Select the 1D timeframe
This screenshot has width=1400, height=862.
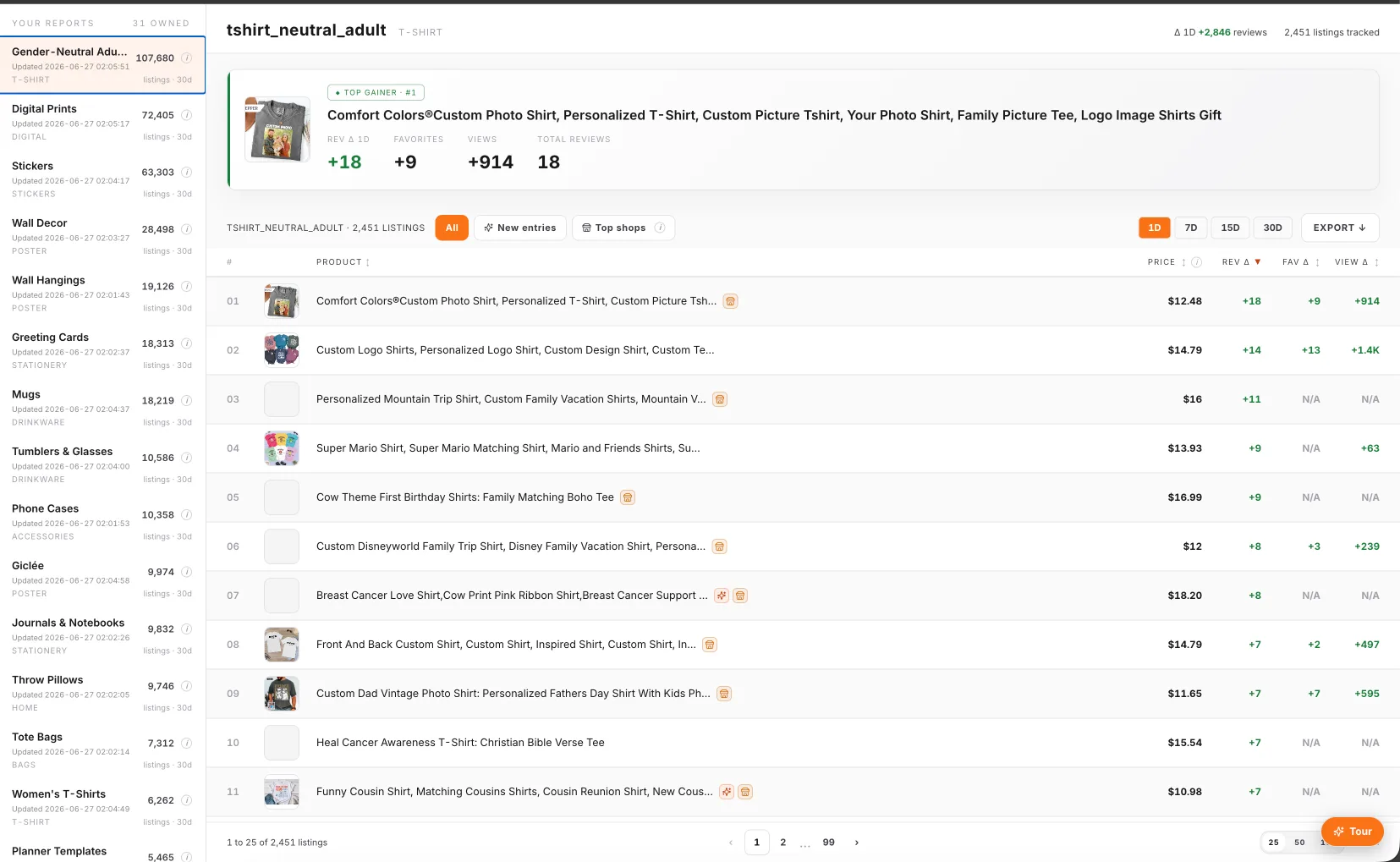pos(1155,228)
